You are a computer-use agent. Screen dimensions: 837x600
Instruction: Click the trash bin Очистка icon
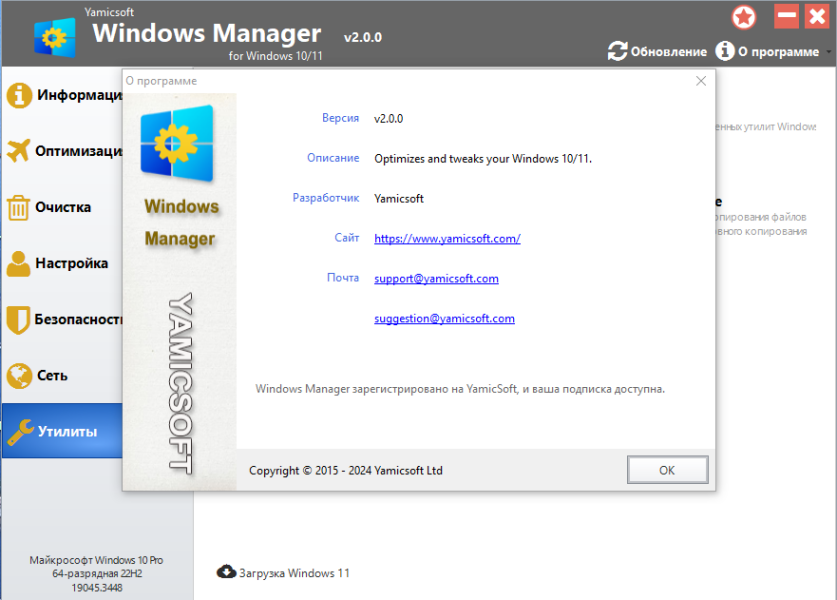18,207
